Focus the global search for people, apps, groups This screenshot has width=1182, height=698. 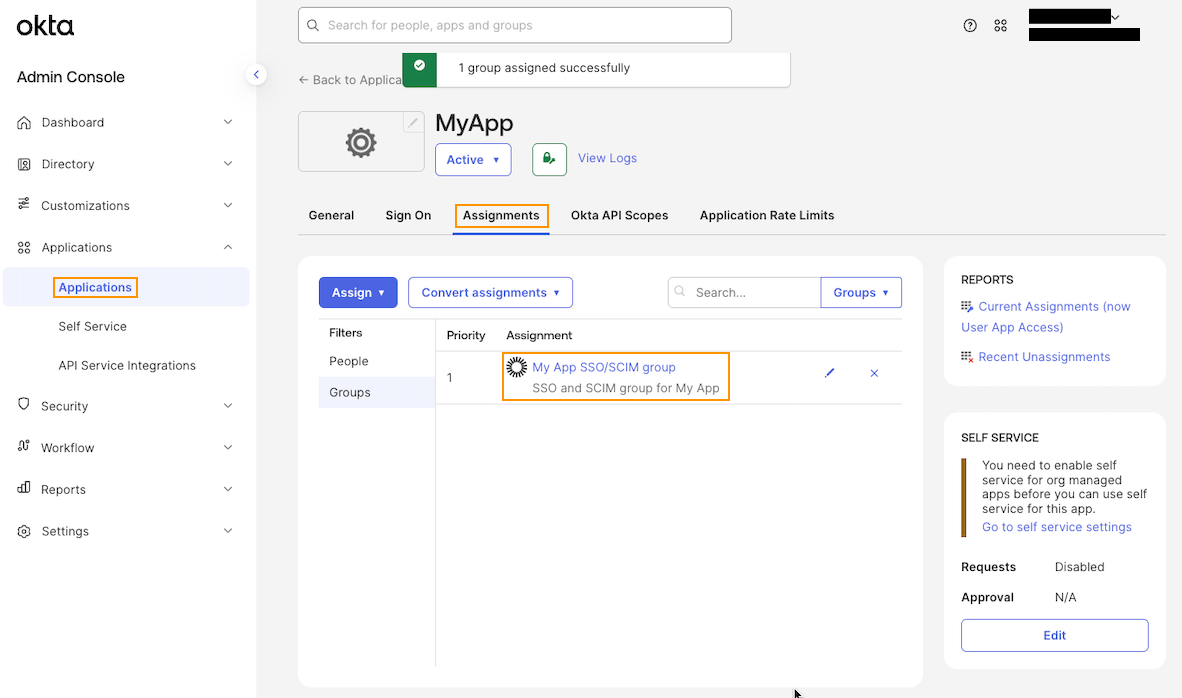pyautogui.click(x=515, y=25)
